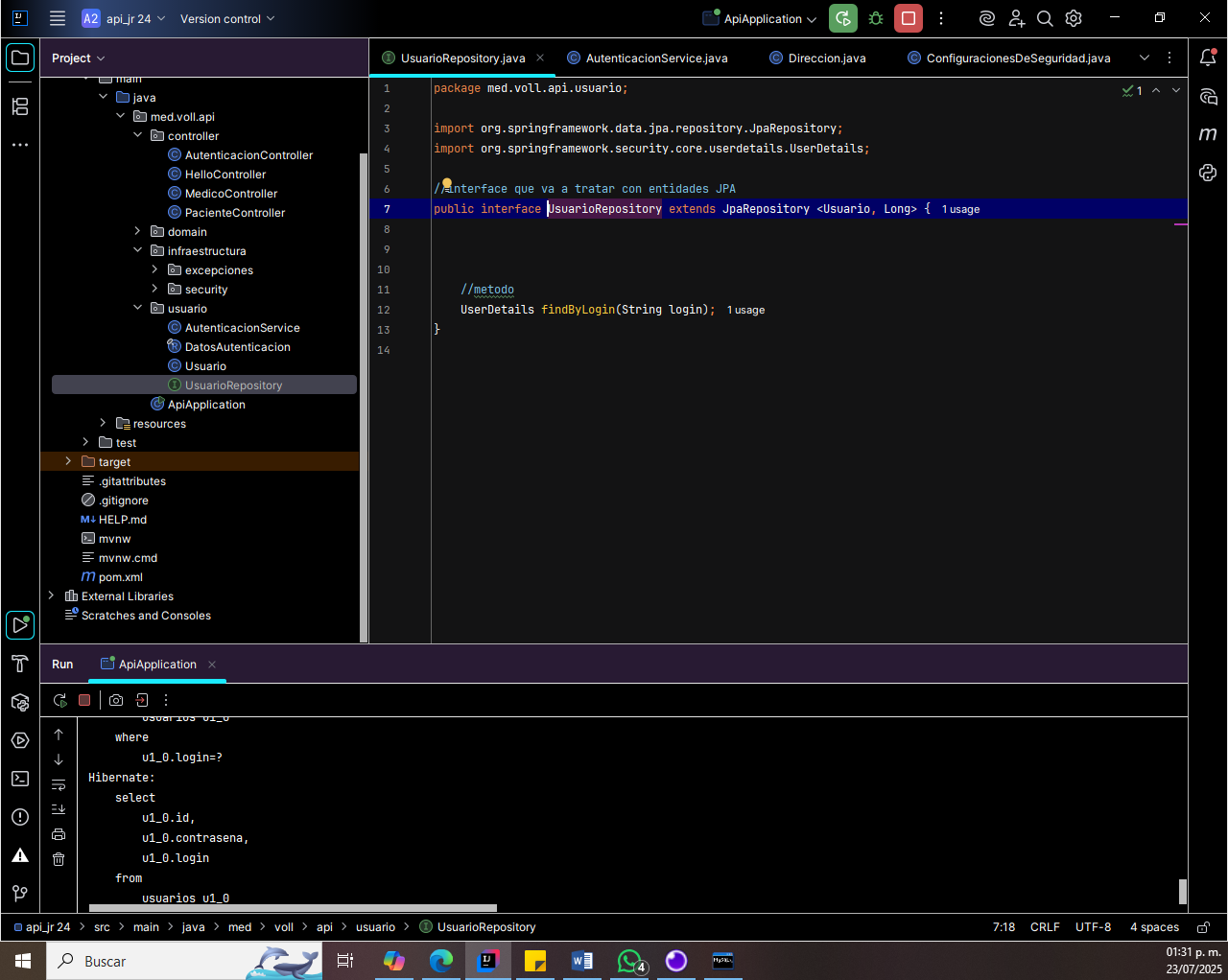Open Version control dropdown
Screen dimensions: 1228x980
(227, 18)
